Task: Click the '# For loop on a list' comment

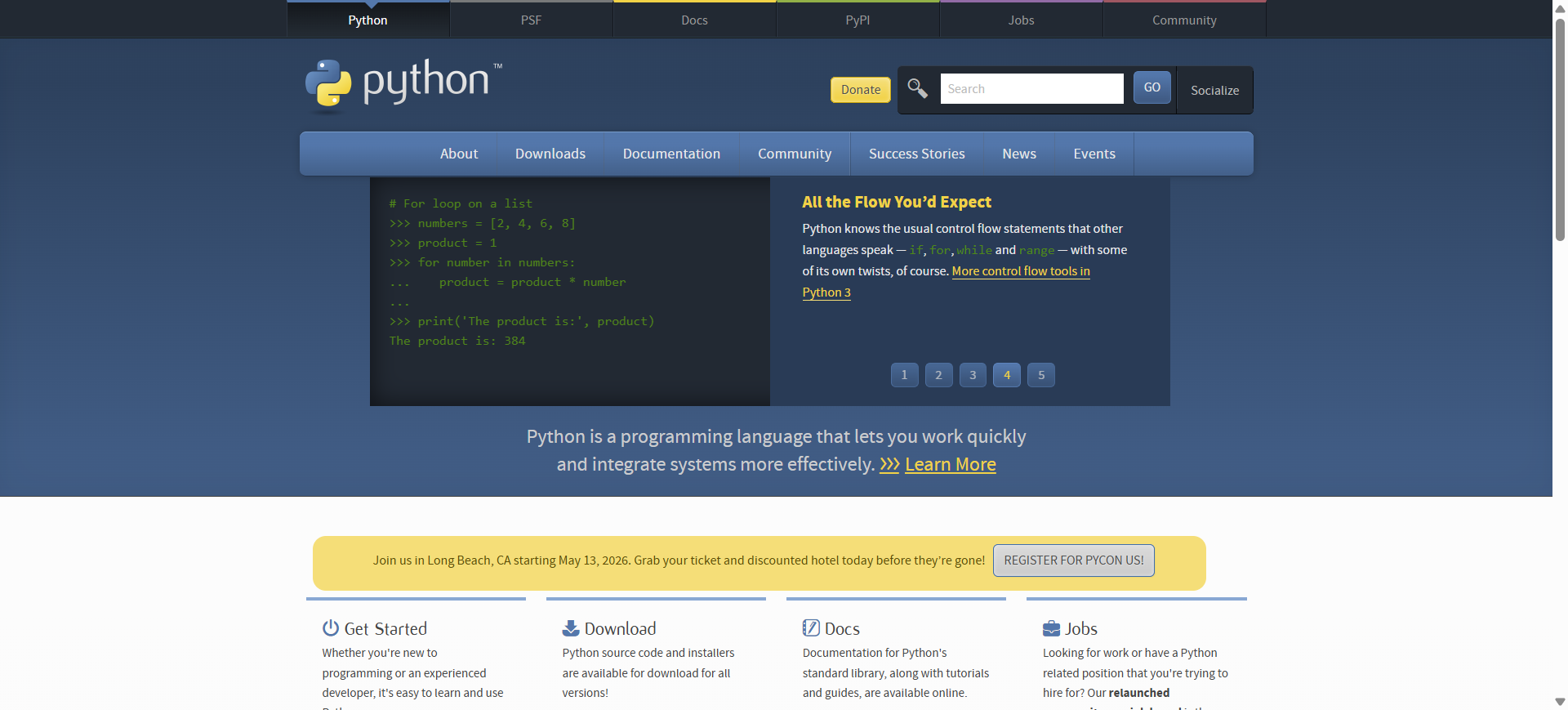Action: click(x=461, y=203)
